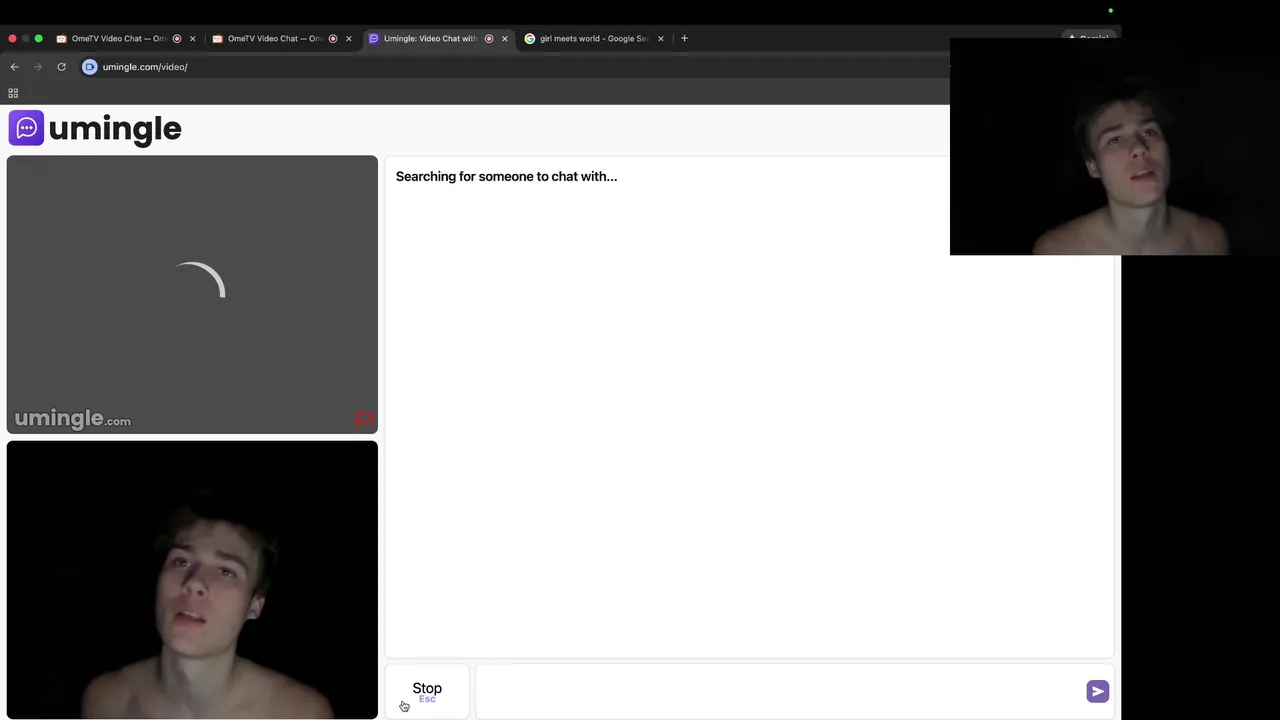The height and width of the screenshot is (720, 1280).
Task: Switch to the leftmost OmeTV Video Chat tab
Action: (118, 39)
